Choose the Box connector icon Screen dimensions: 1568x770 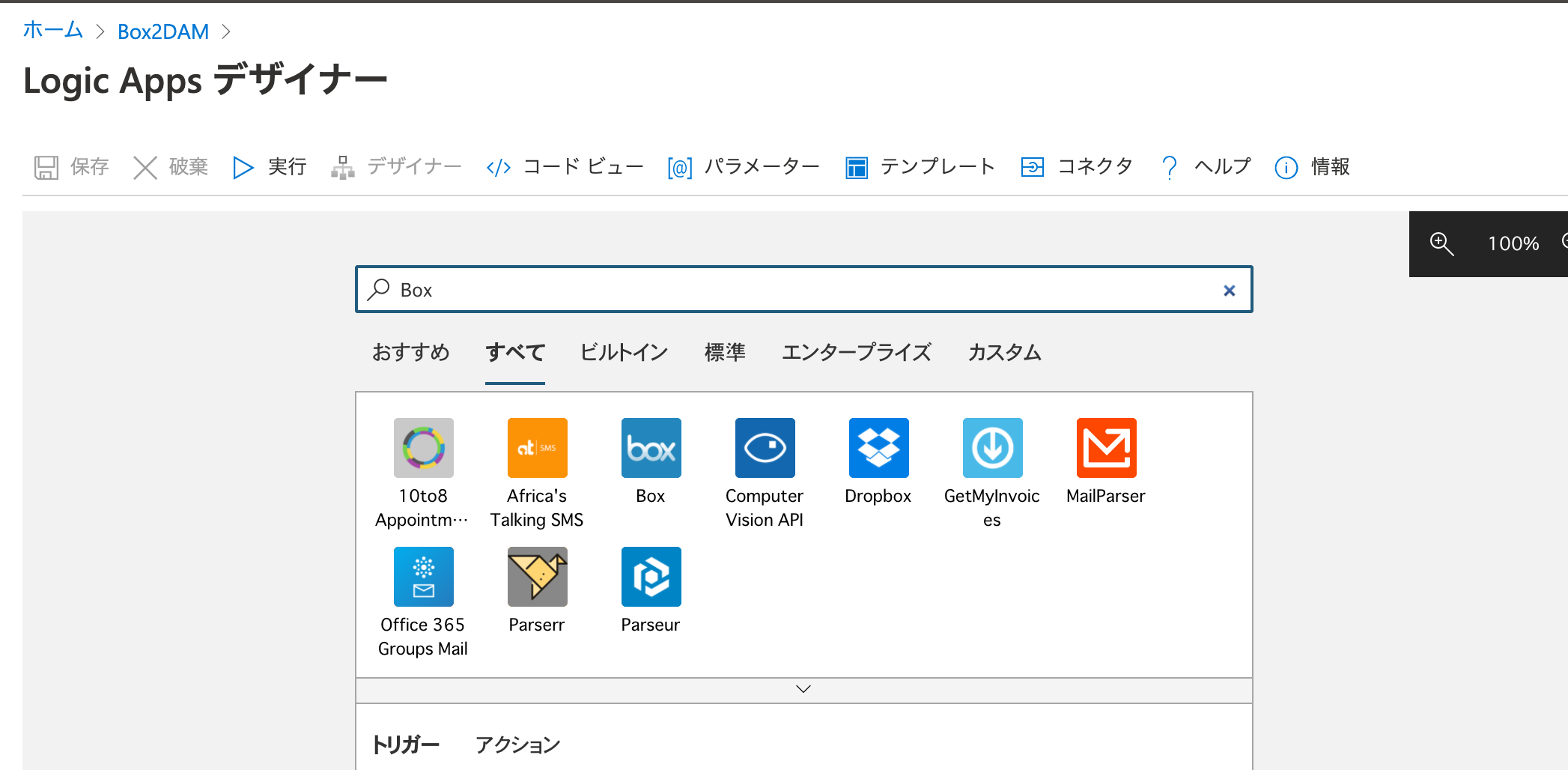pyautogui.click(x=651, y=448)
